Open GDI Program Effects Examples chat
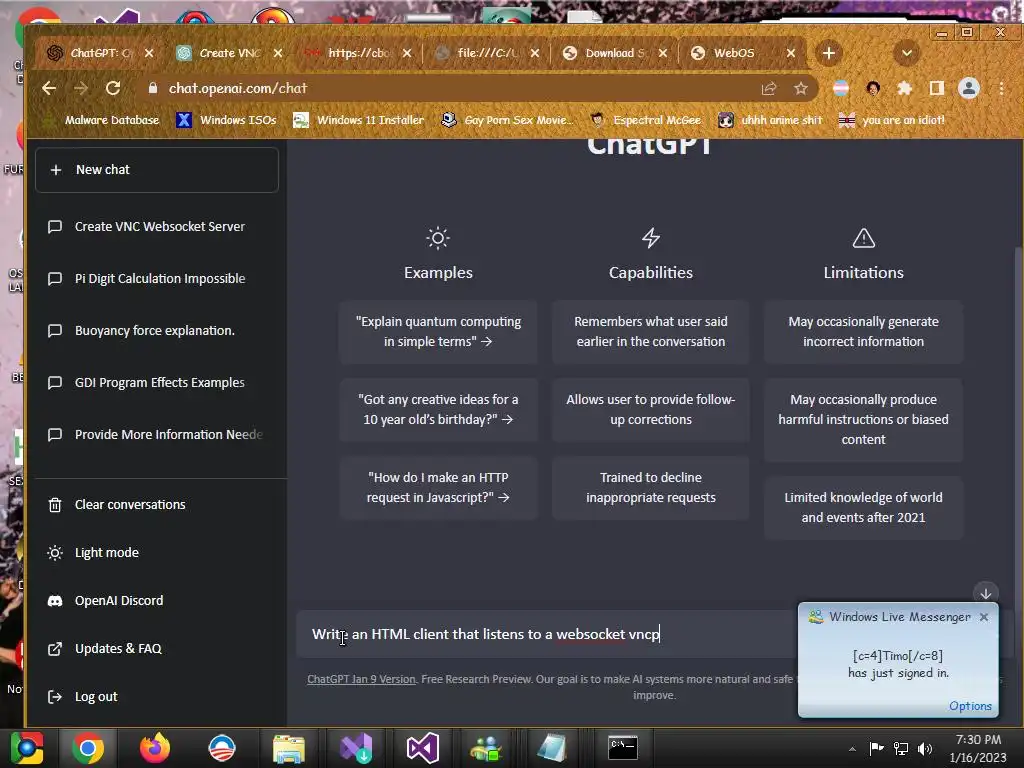The height and width of the screenshot is (768, 1024). (157, 383)
